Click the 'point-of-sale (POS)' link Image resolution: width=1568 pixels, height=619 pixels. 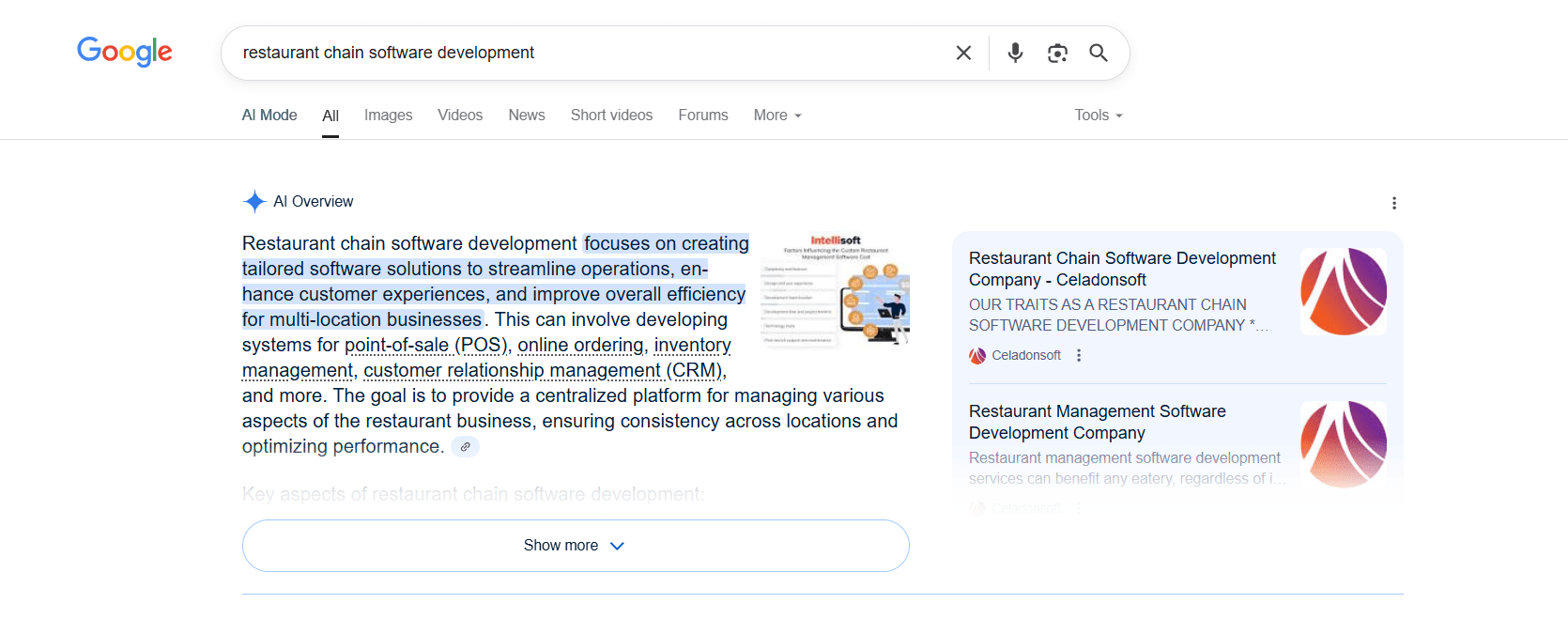426,345
